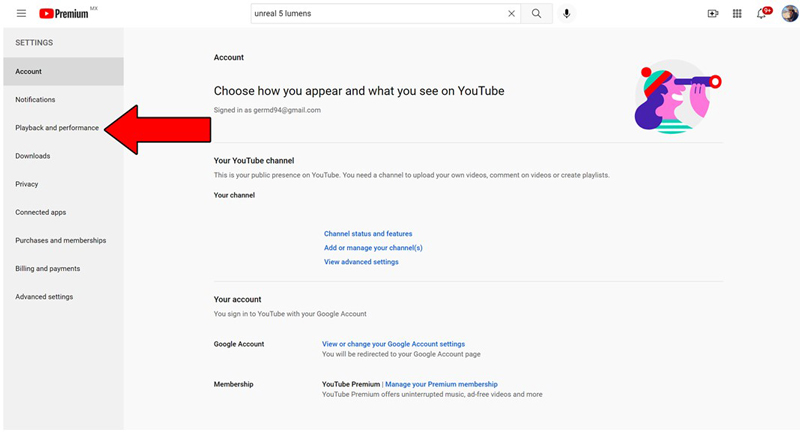Click 'You will be redirected' note

401,354
